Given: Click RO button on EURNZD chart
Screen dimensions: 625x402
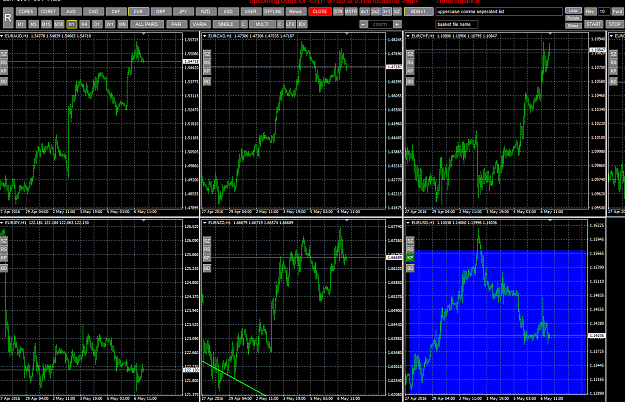Looking at the screenshot, I should [x=207, y=269].
